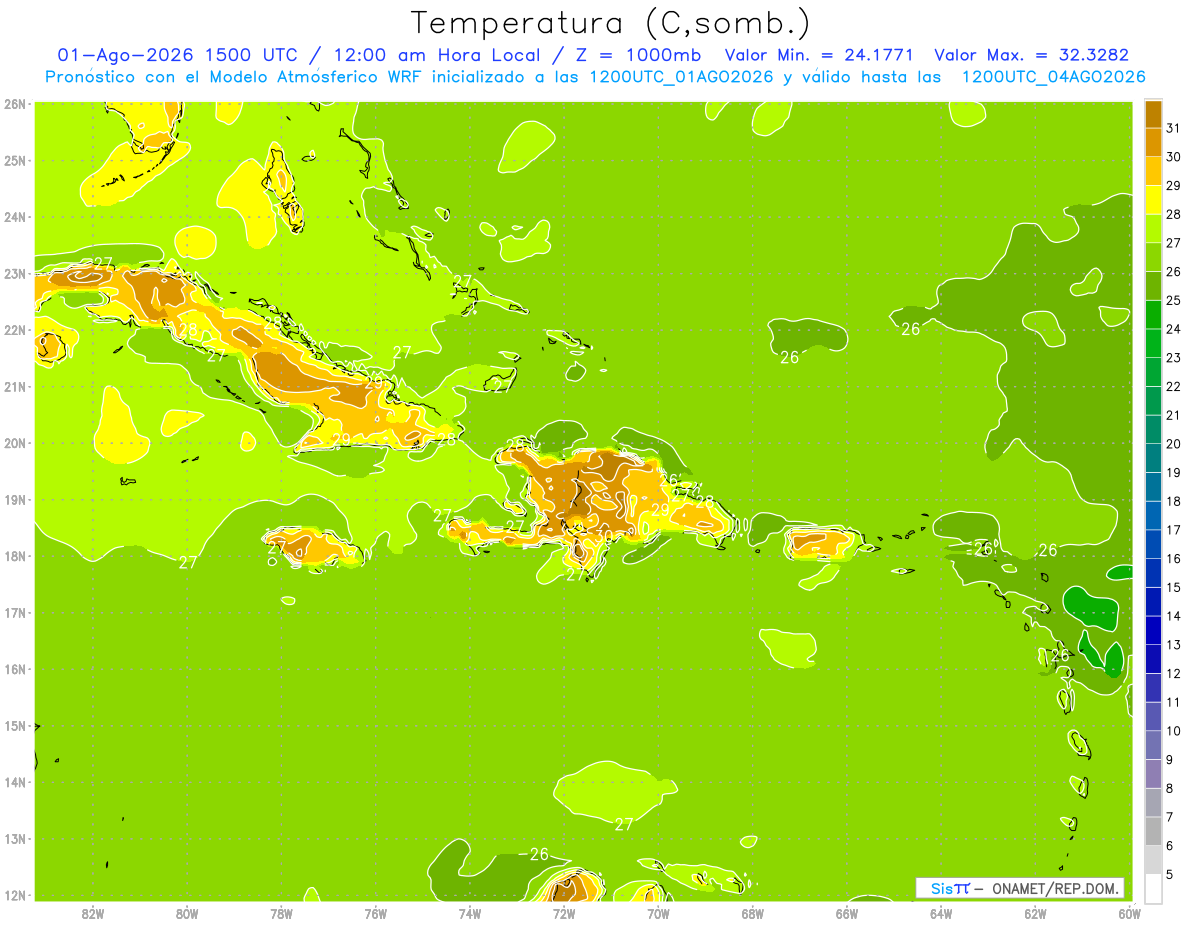Viewport: 1200px width, 927px height.
Task: Click the color scale label 31
Action: click(1174, 127)
